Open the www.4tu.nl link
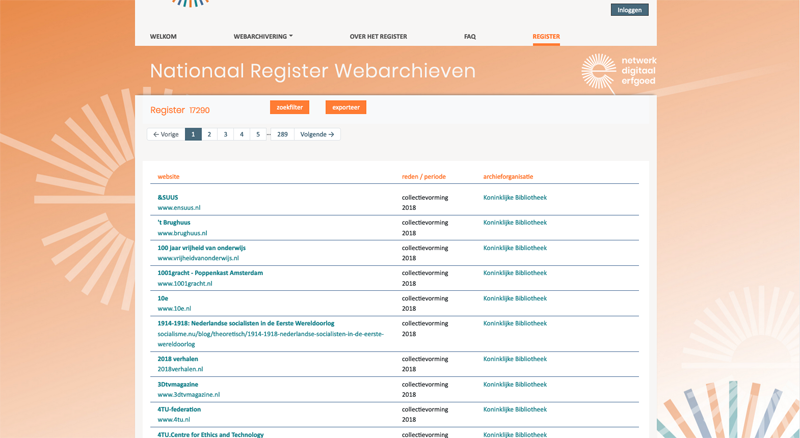 click(173, 420)
